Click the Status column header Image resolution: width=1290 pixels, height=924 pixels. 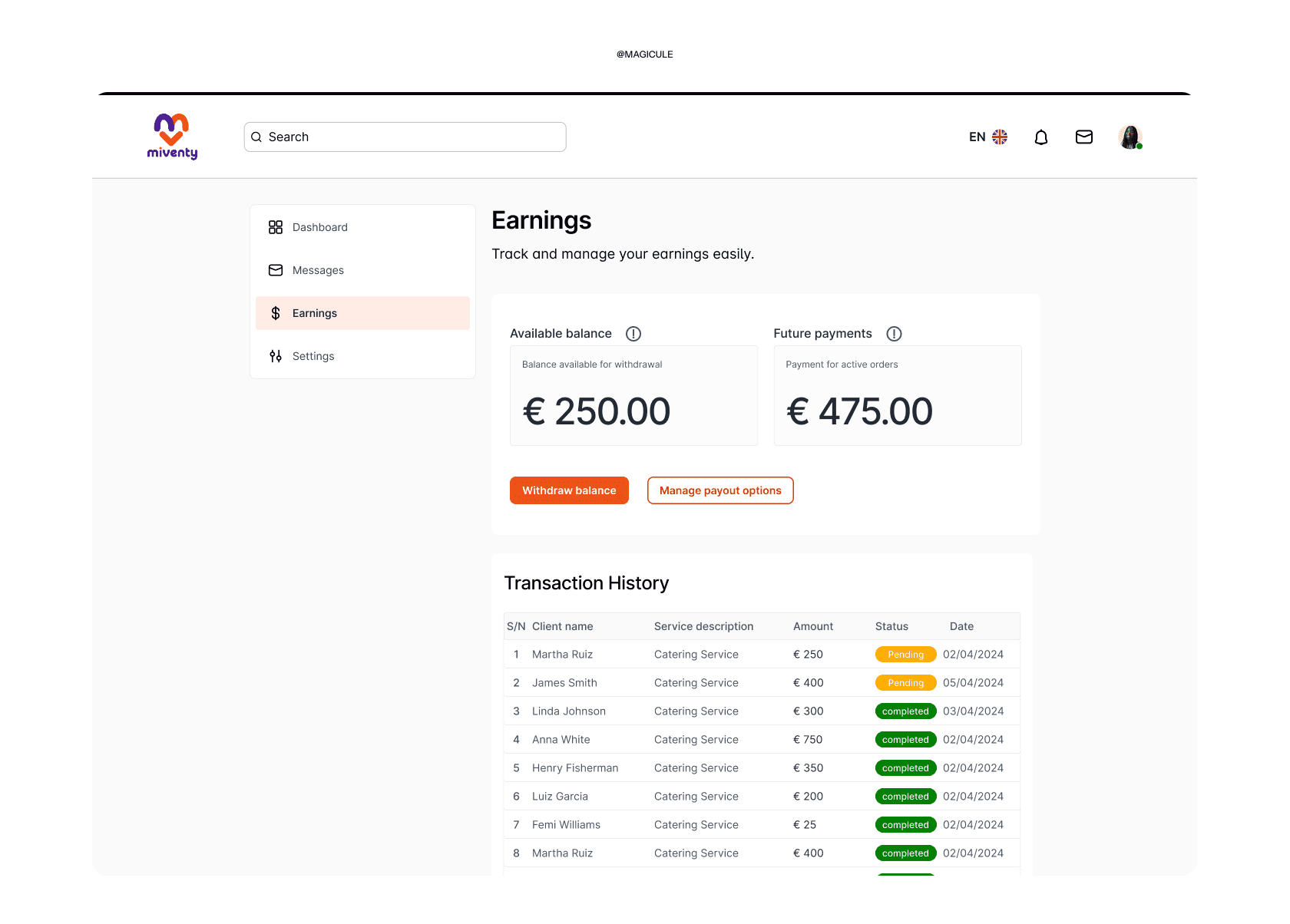pos(891,626)
